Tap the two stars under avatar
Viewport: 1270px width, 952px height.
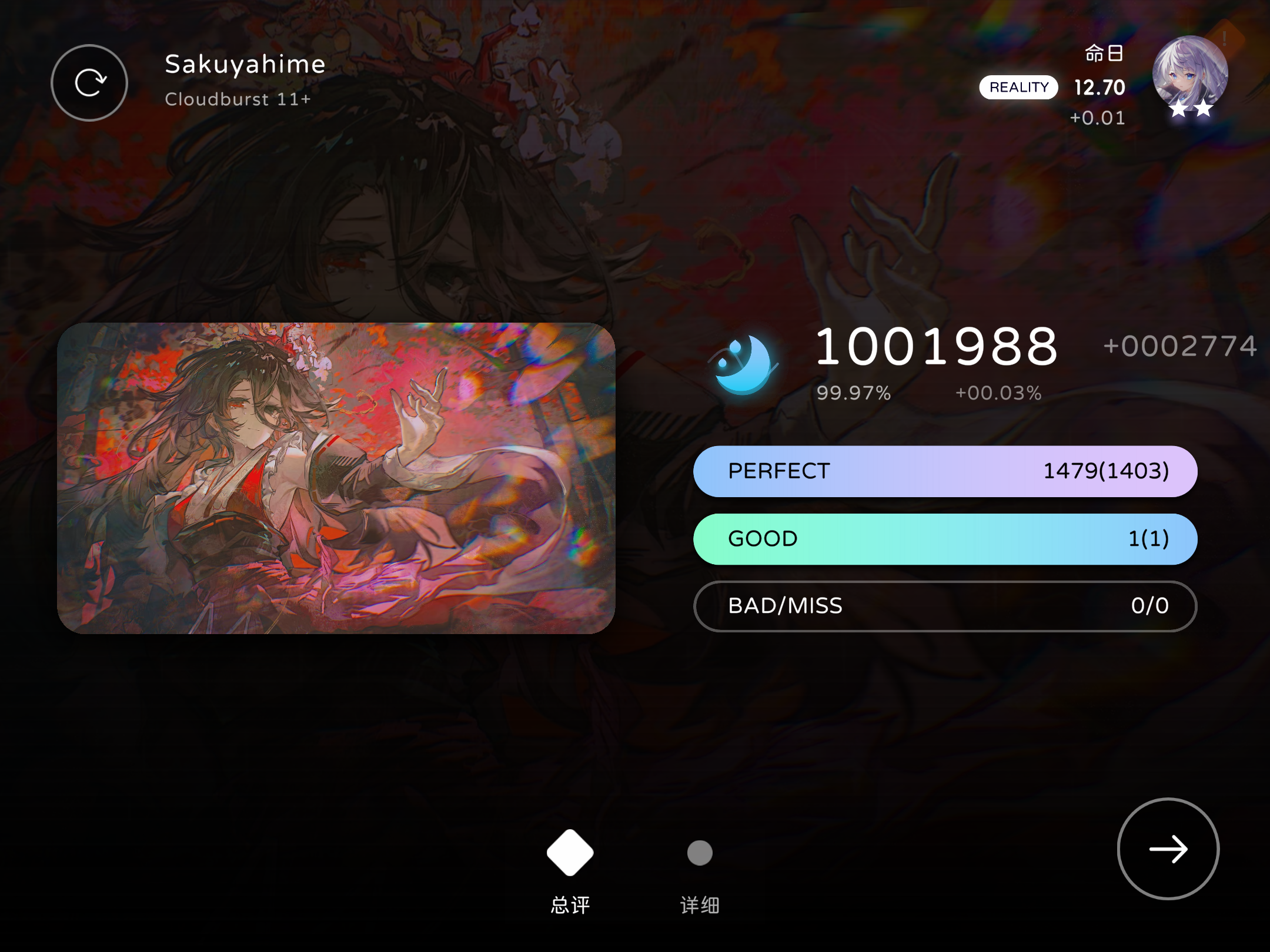[1191, 108]
